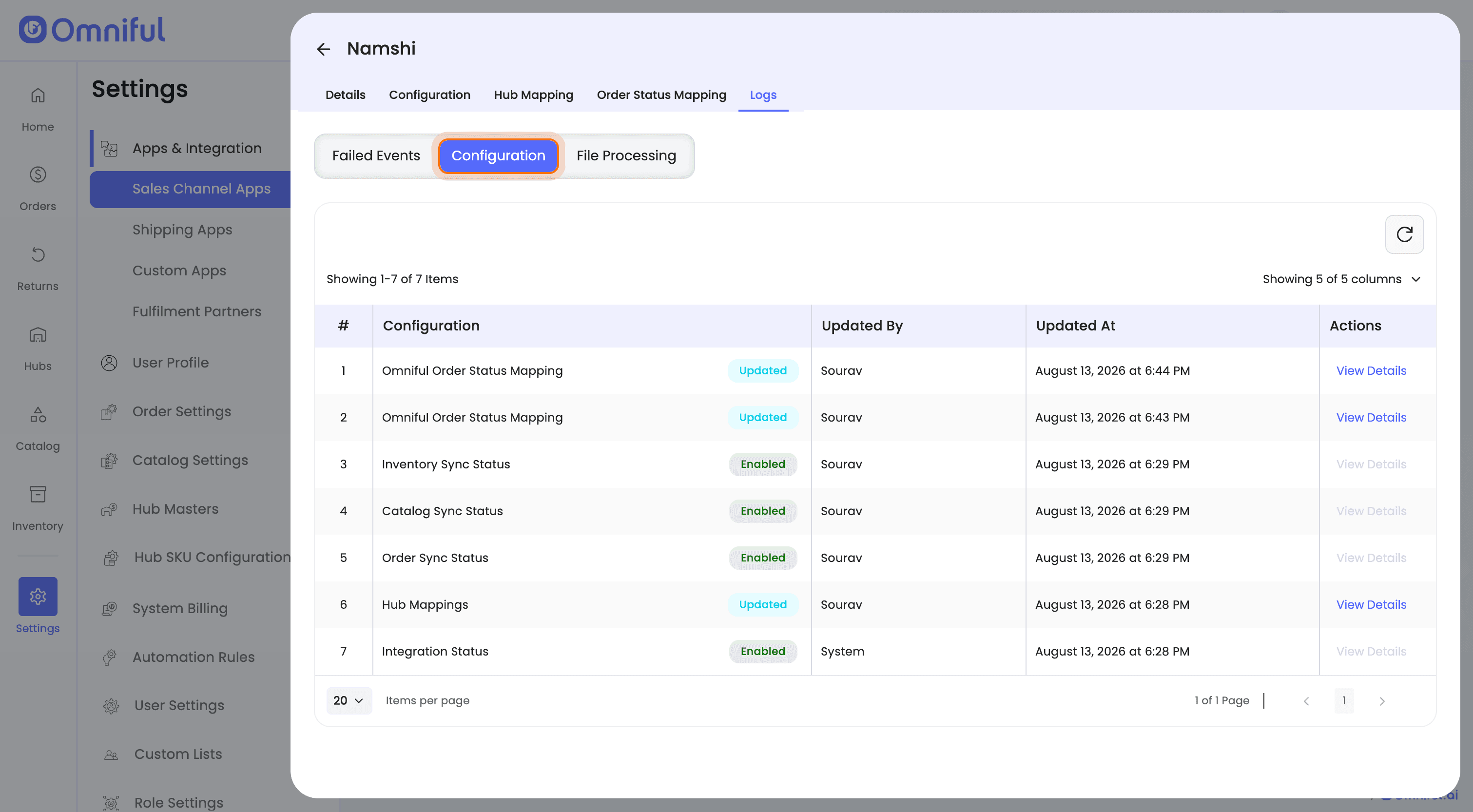
Task: Expand the Showing 5 of 5 columns dropdown
Action: coord(1341,279)
